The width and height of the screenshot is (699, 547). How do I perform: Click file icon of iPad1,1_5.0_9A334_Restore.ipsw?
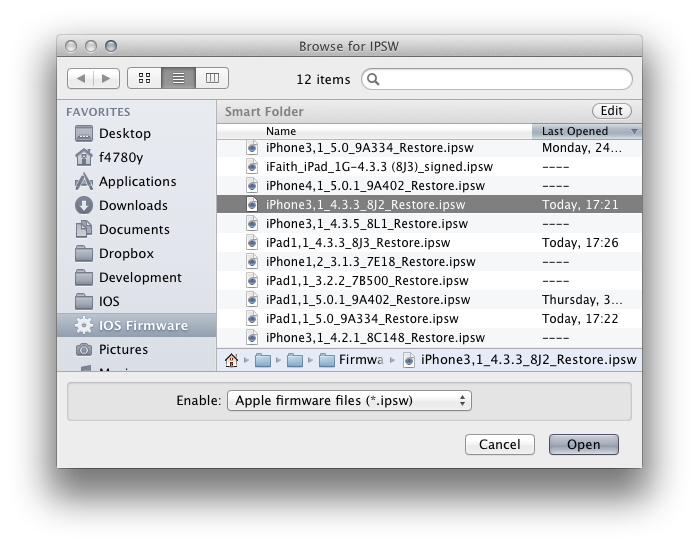pyautogui.click(x=252, y=319)
